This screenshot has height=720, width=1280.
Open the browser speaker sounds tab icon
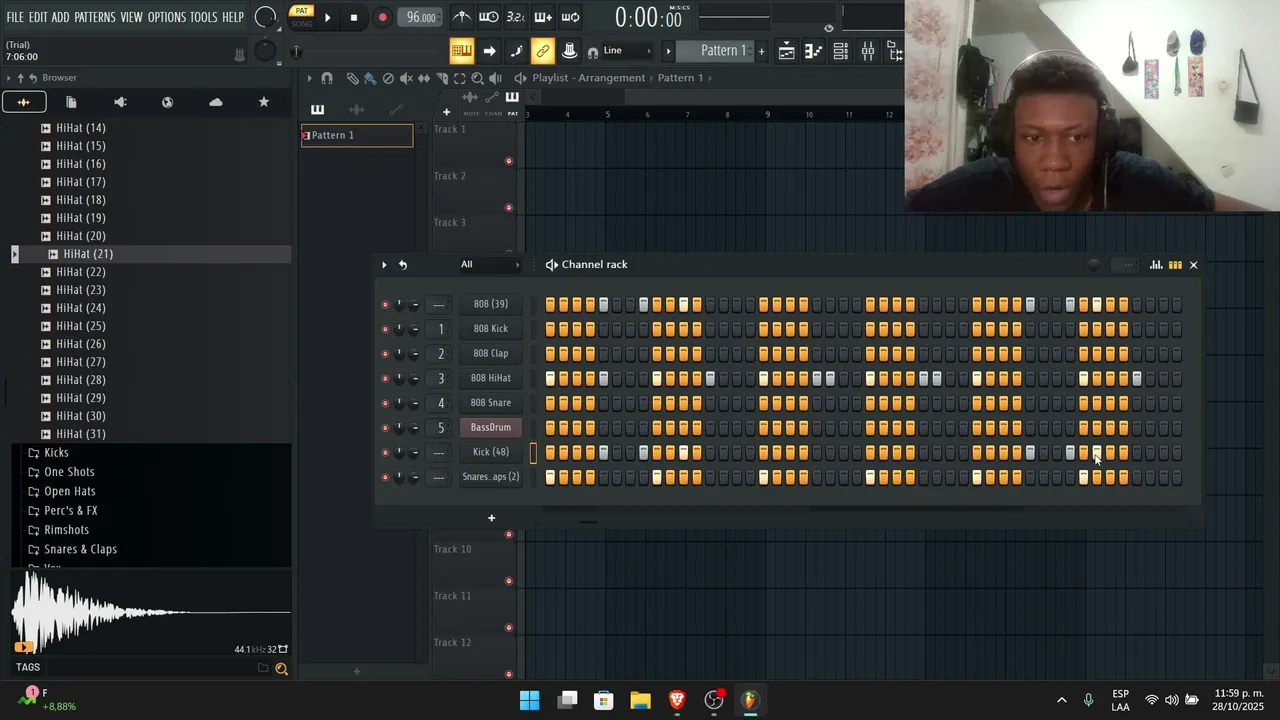[x=120, y=102]
